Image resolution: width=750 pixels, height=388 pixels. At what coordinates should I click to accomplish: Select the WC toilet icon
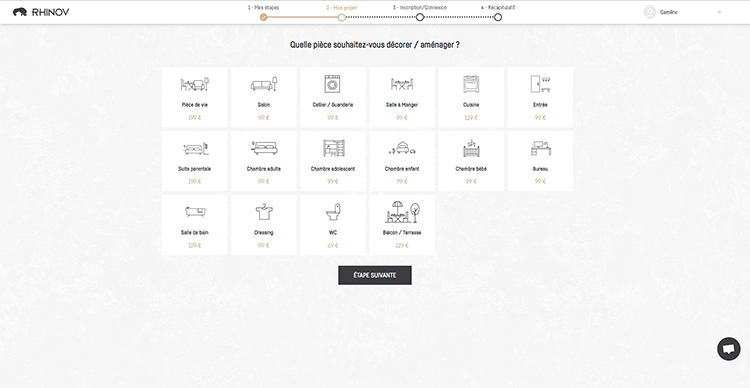pos(333,212)
